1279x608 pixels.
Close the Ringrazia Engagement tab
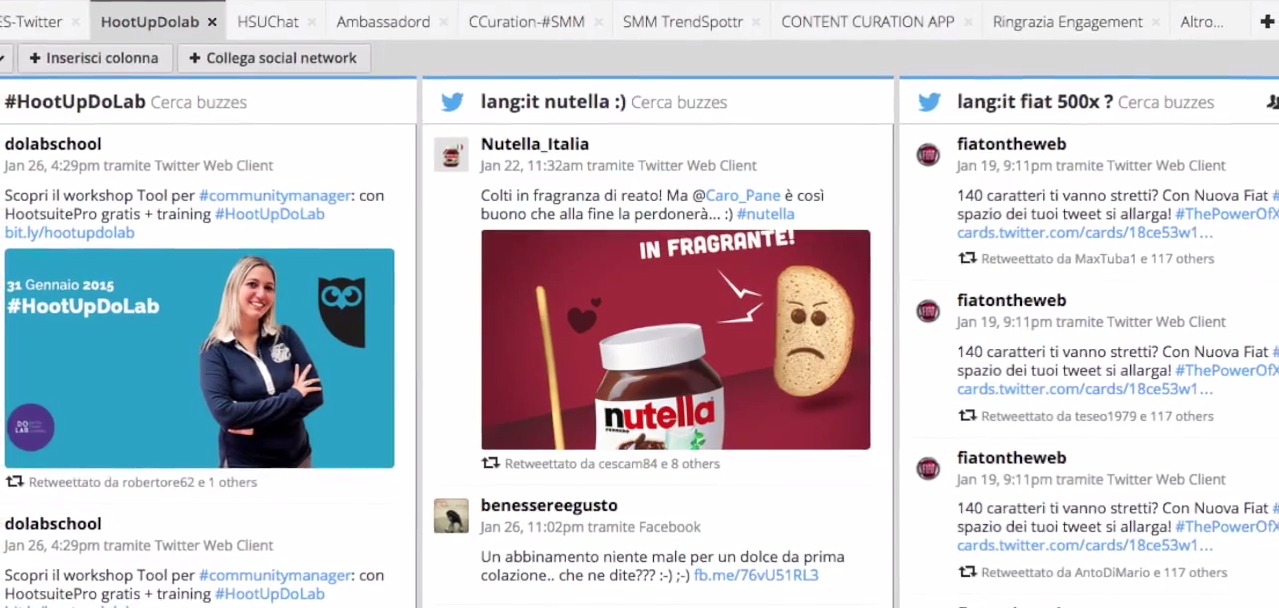pyautogui.click(x=1156, y=22)
